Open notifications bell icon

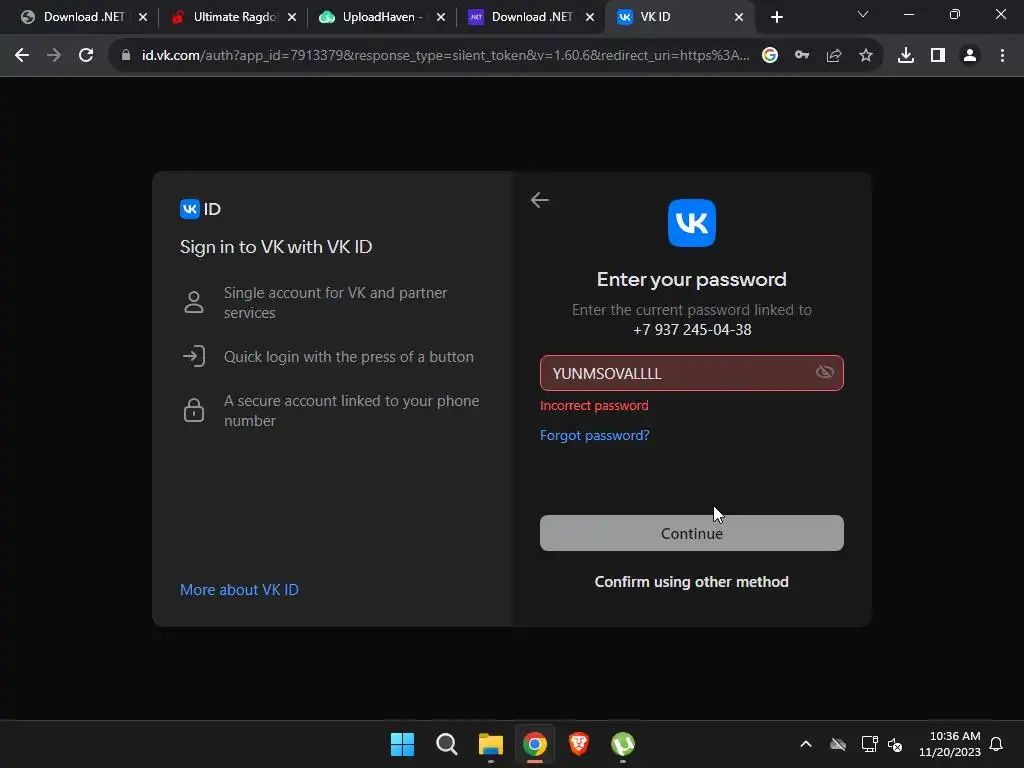(x=996, y=744)
